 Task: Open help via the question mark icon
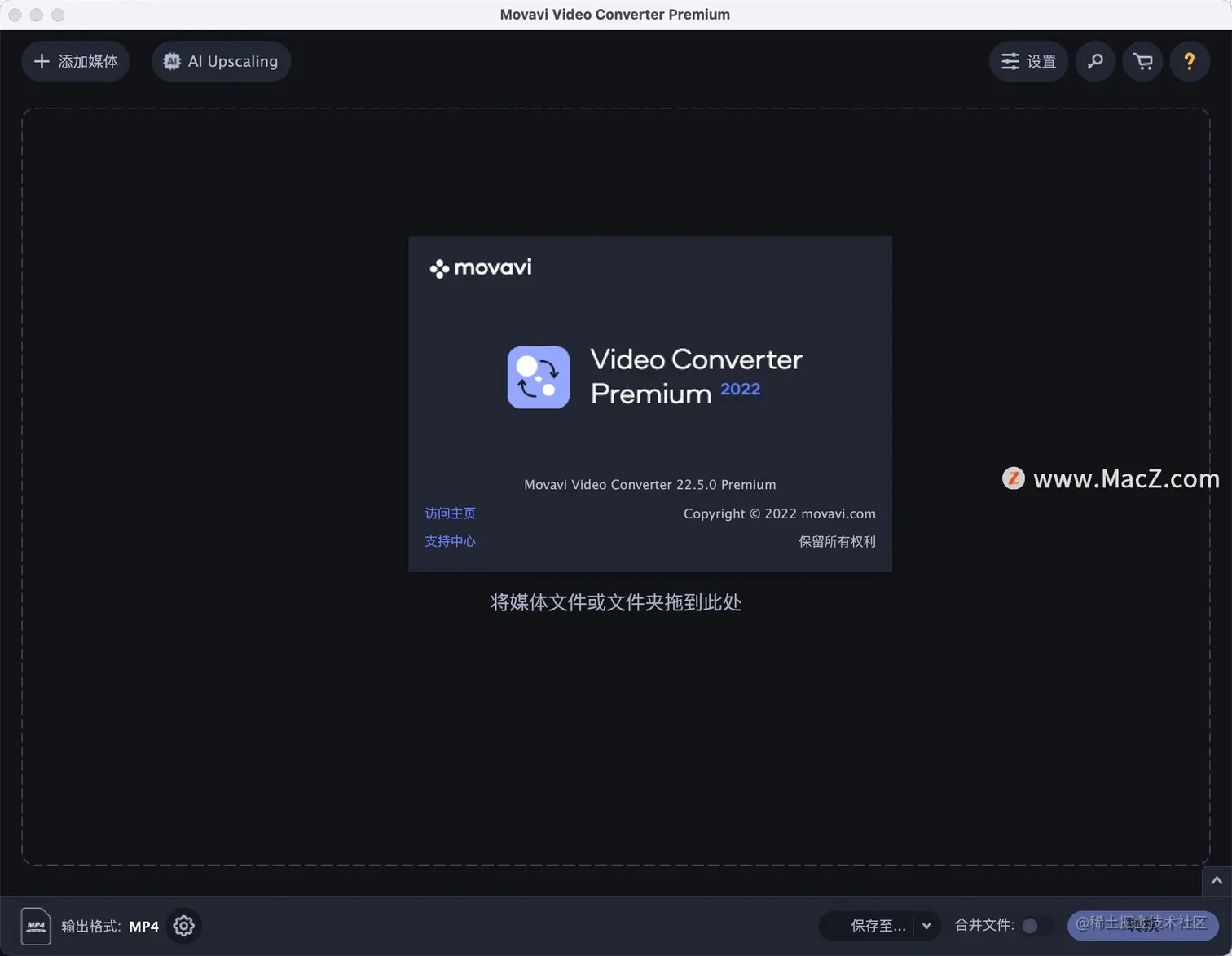coord(1190,61)
